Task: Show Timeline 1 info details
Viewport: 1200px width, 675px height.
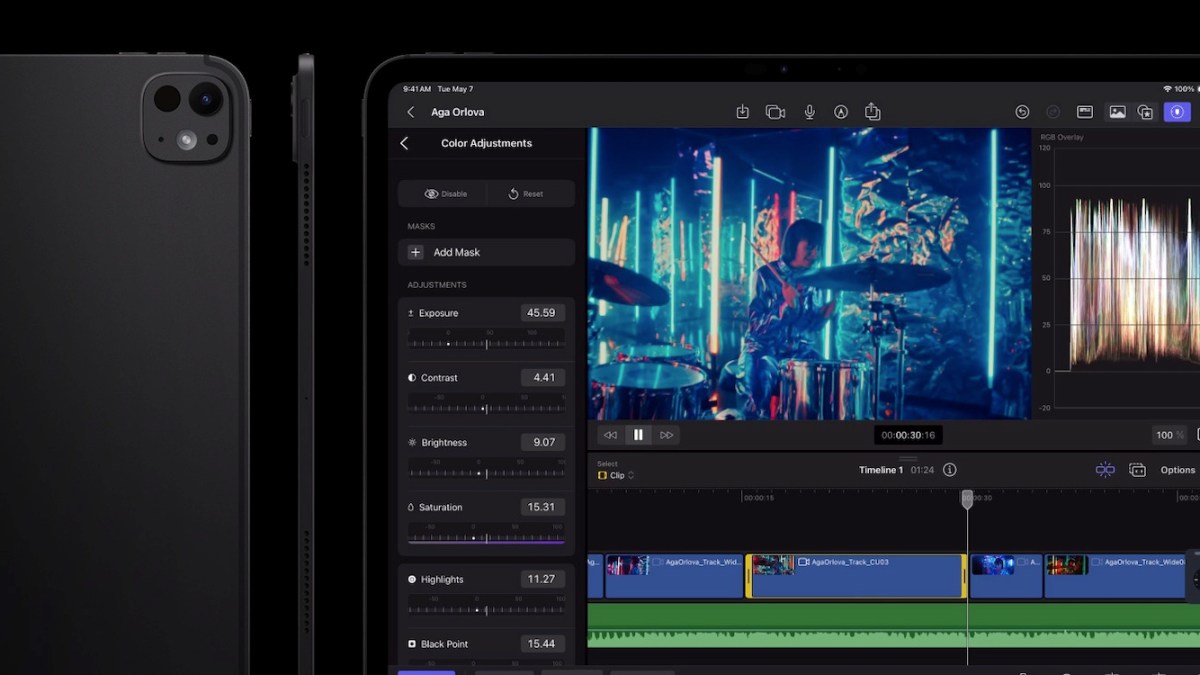Action: point(948,469)
